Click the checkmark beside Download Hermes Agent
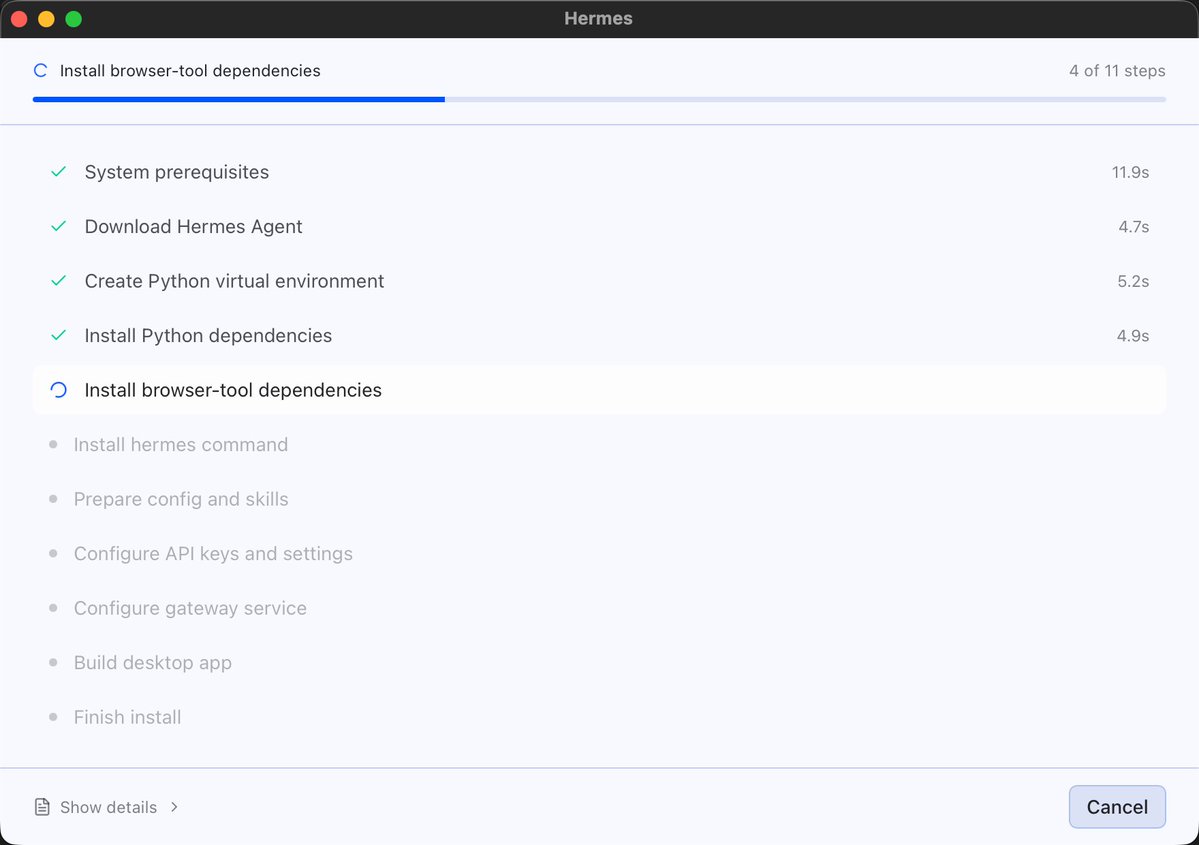Screen dimensions: 1199x845 (x=58, y=226)
